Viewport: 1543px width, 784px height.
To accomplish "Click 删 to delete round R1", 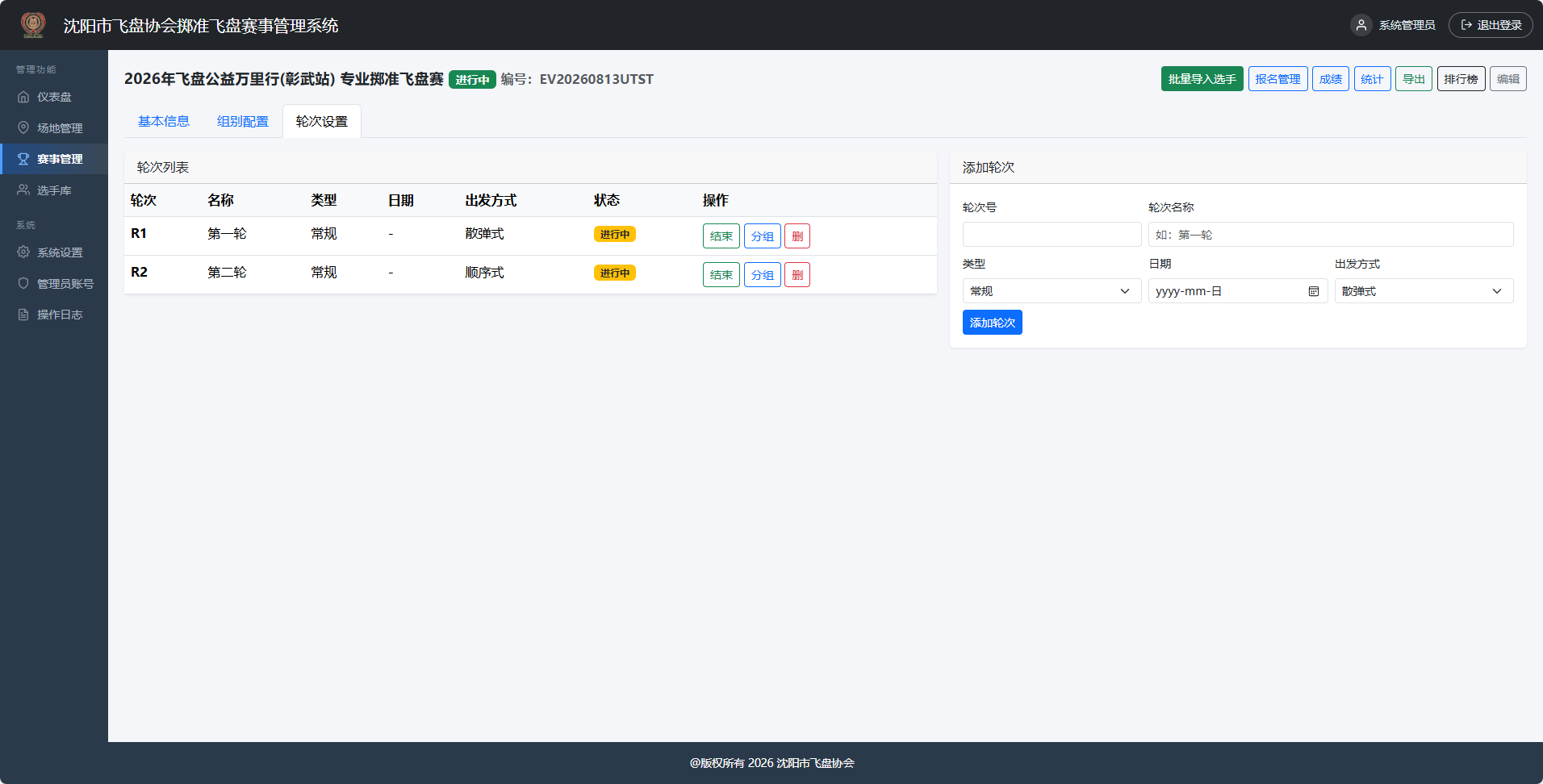I will [x=797, y=236].
